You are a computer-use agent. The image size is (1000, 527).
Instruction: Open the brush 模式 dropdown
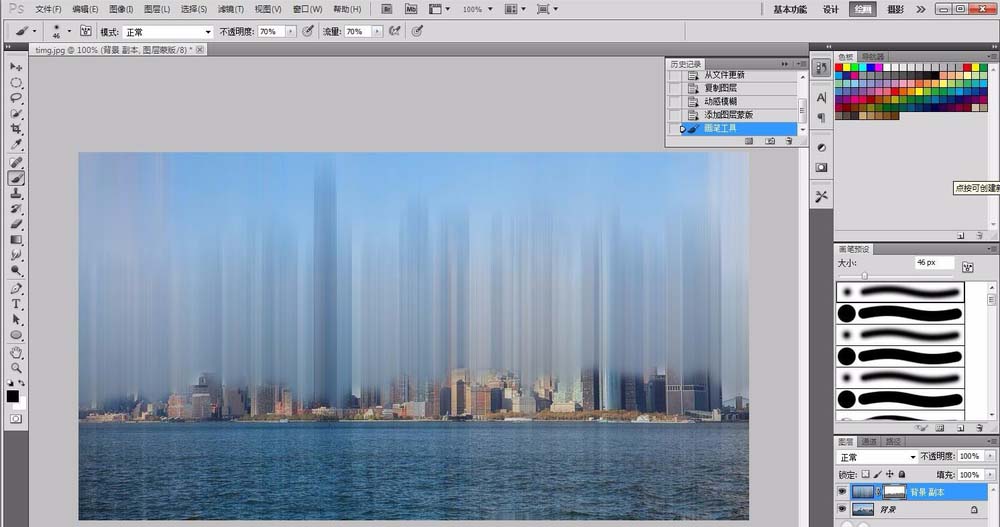167,32
